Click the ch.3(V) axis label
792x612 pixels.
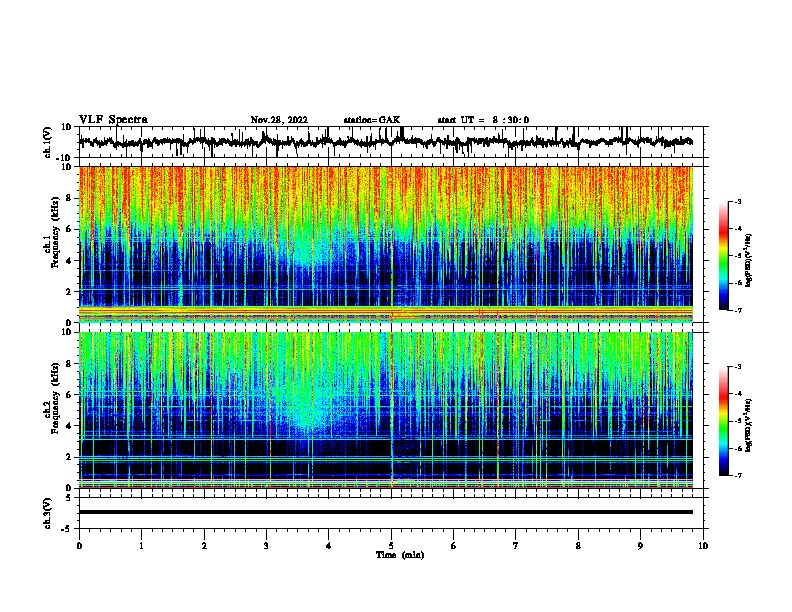(x=48, y=513)
